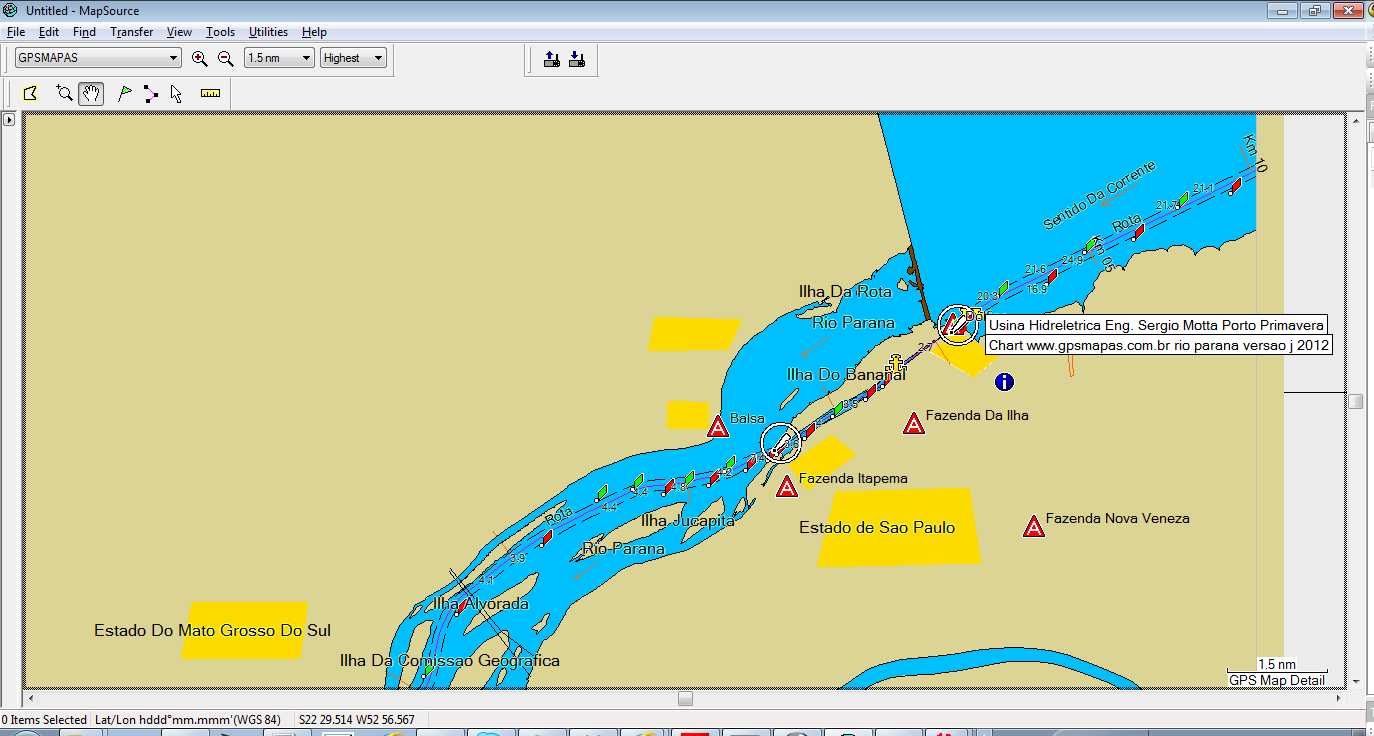The image size is (1374, 736).
Task: Click the horizontal scrollbar thumb below the map
Action: [685, 698]
